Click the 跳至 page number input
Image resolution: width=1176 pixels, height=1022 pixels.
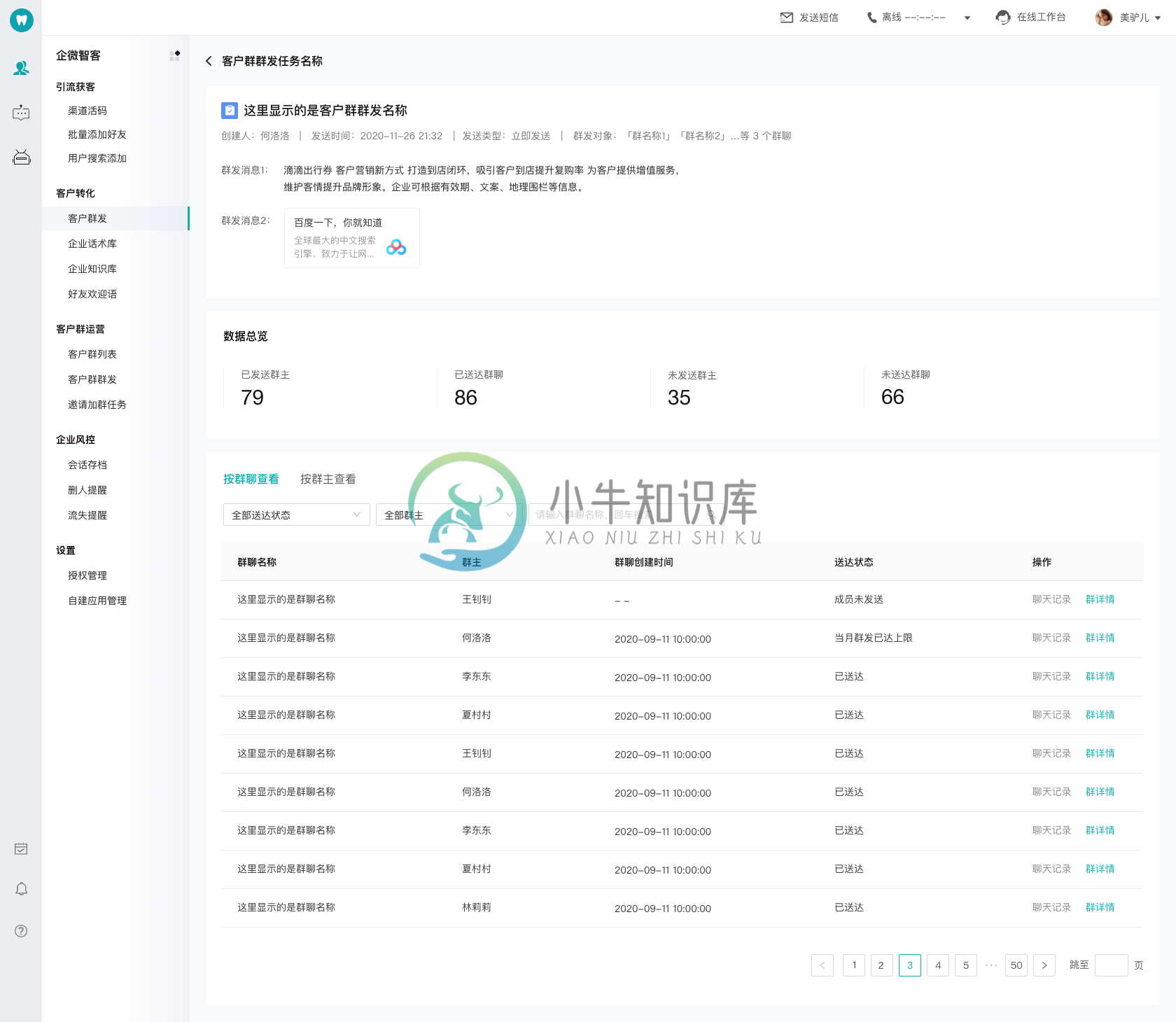1112,965
